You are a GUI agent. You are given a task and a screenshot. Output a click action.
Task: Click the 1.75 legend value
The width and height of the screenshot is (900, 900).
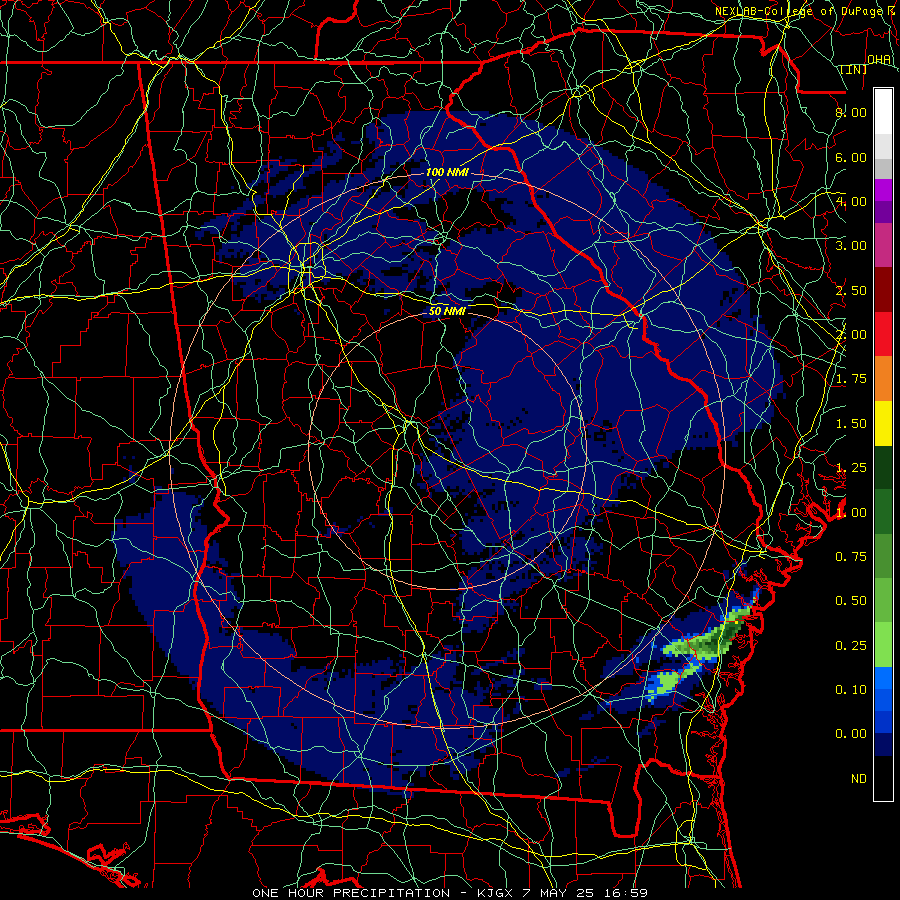pos(851,379)
